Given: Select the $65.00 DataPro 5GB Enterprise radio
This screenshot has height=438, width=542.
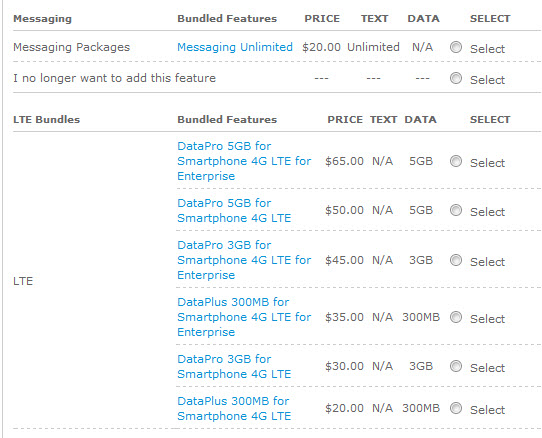Looking at the screenshot, I should [456, 161].
